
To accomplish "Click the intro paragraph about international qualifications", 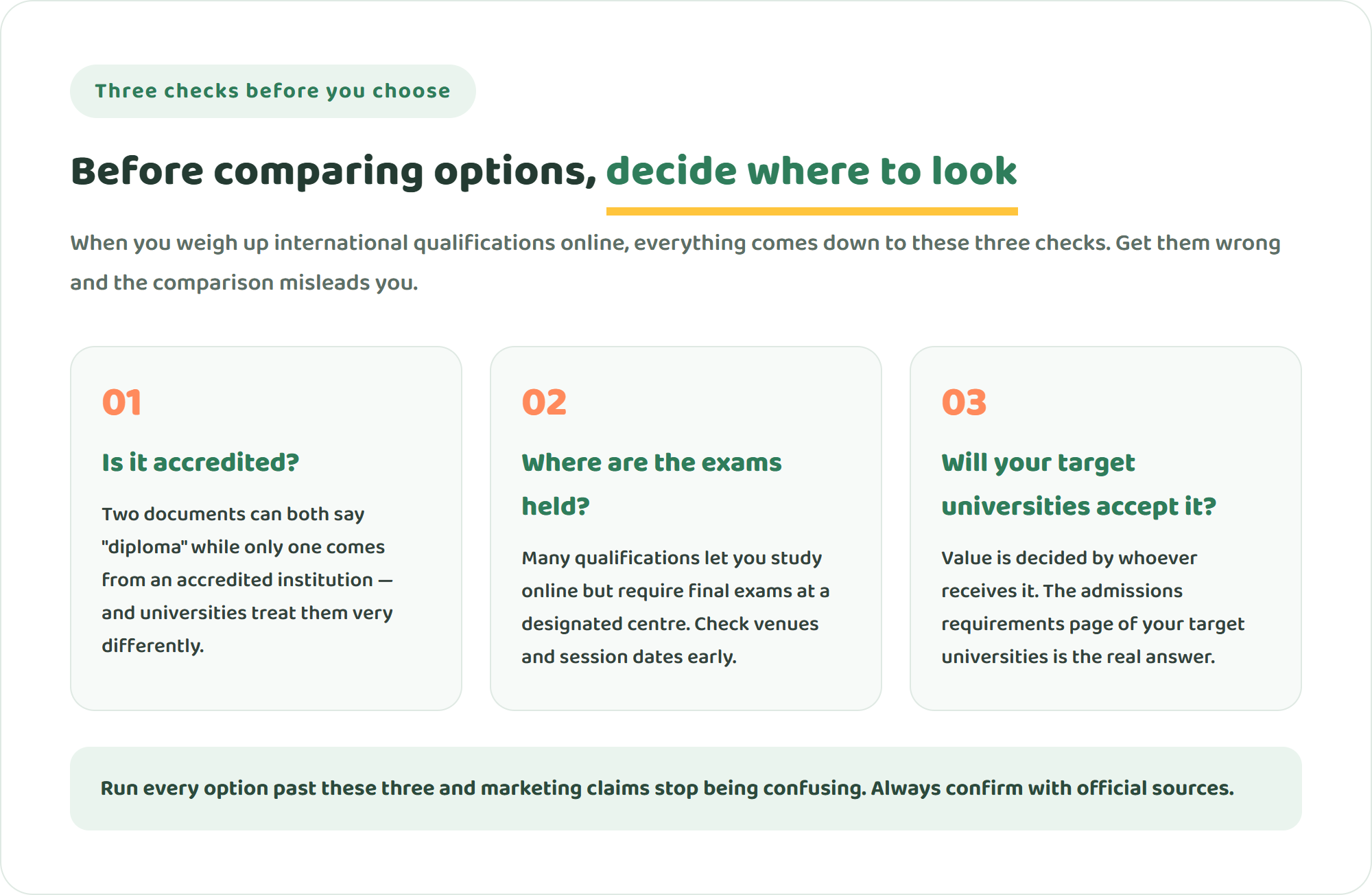I will tap(676, 262).
